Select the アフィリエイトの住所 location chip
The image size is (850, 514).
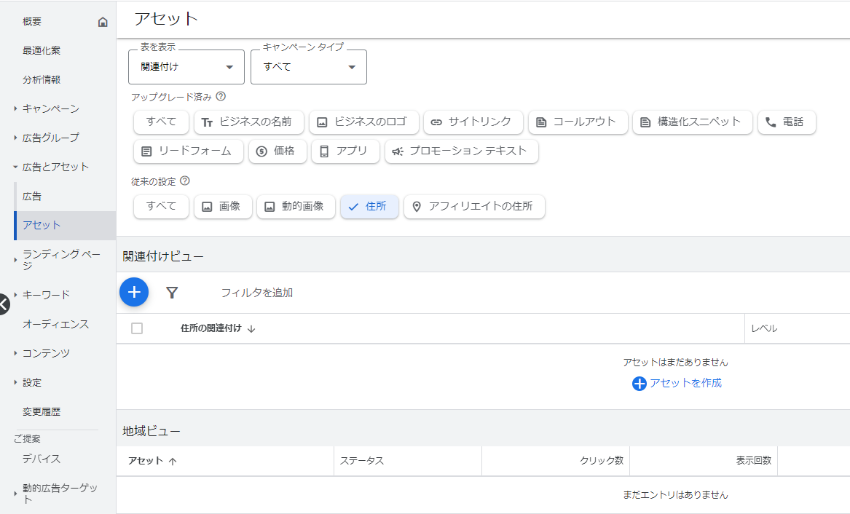[474, 207]
